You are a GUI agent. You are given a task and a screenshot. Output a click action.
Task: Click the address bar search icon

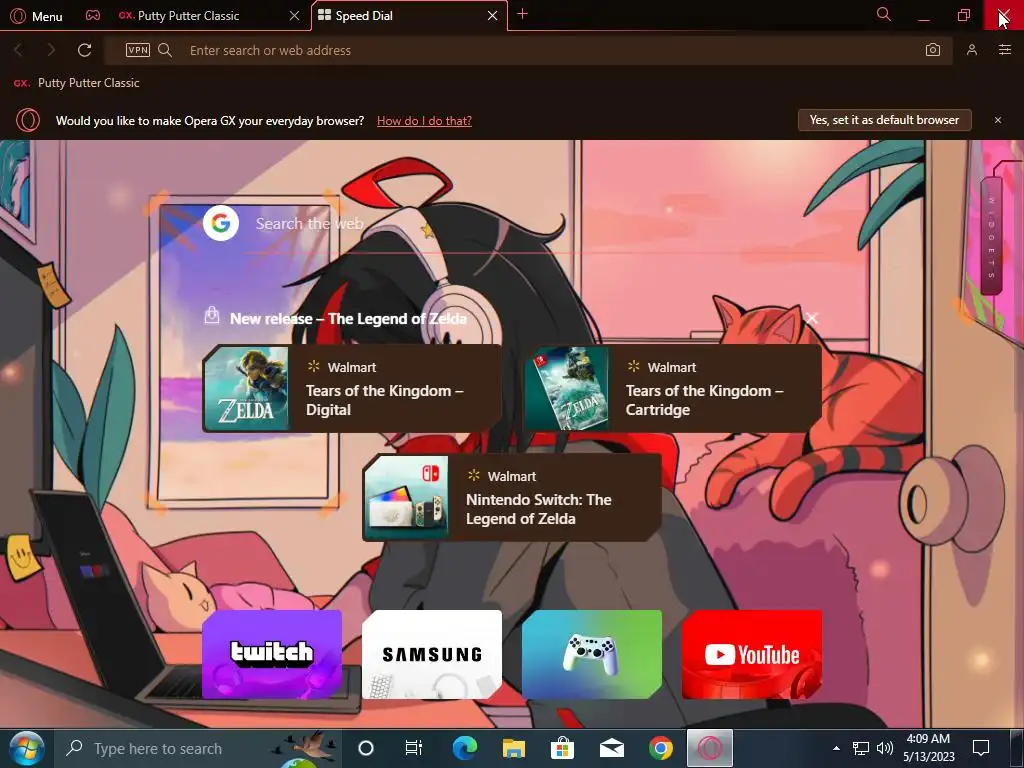[x=165, y=50]
